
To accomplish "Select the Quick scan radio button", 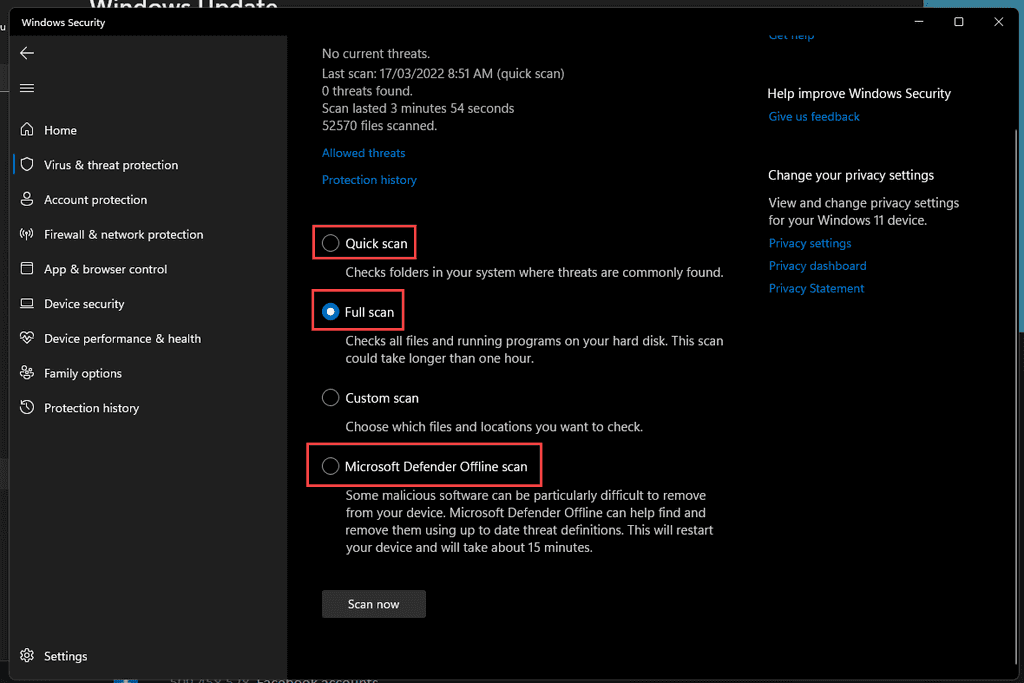I will 331,243.
